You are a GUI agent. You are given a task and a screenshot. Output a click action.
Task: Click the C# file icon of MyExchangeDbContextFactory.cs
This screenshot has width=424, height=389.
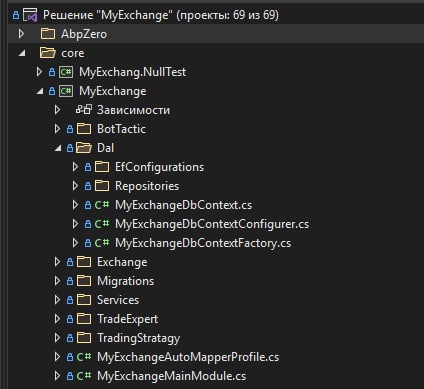click(x=102, y=243)
